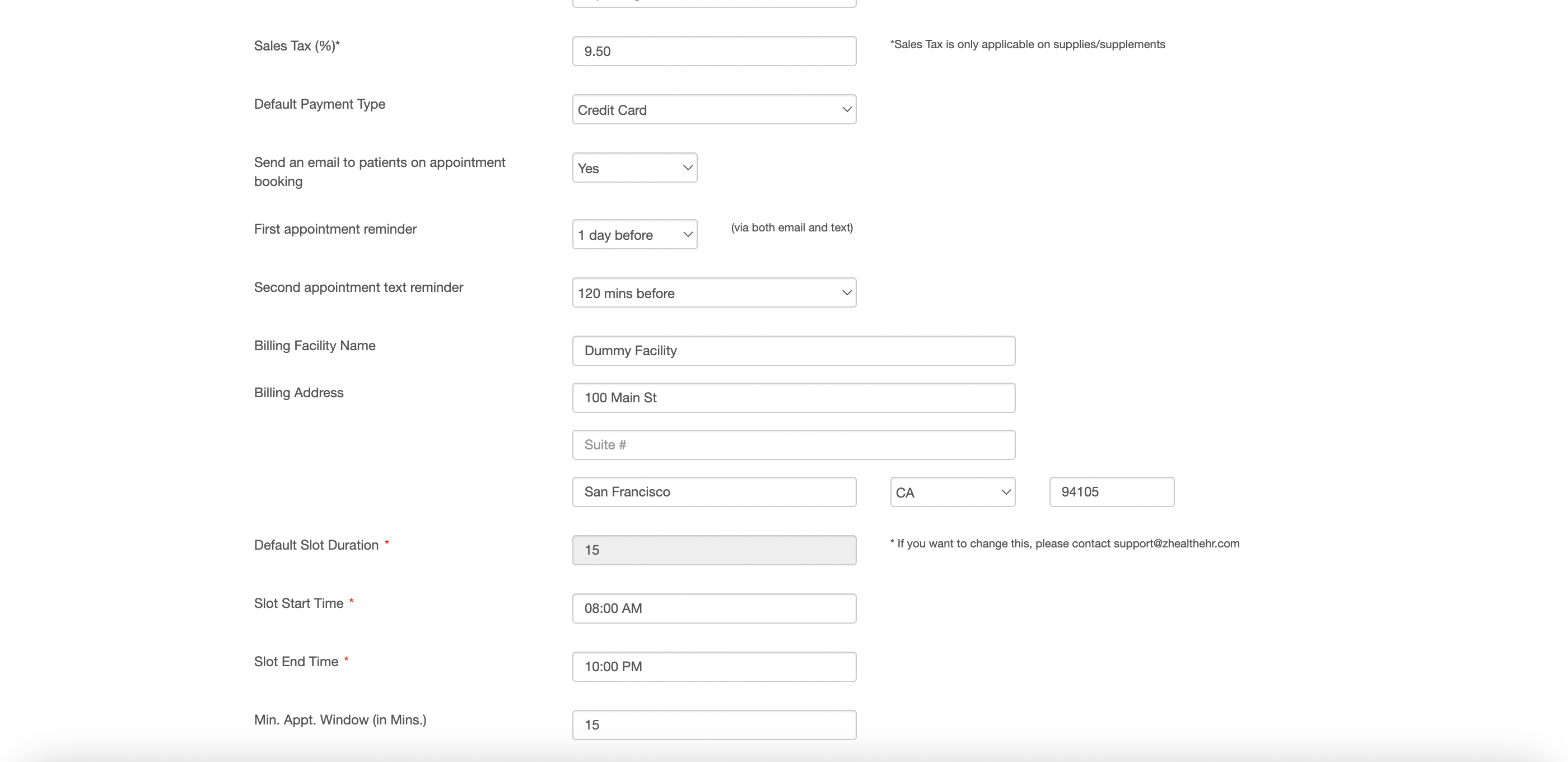
Task: Click the Slot End Time label
Action: click(x=296, y=662)
